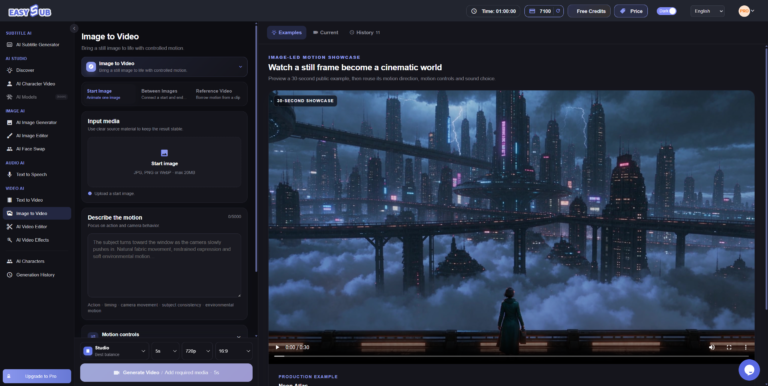Open the 720p resolution dropdown
The height and width of the screenshot is (386, 768).
click(x=197, y=351)
